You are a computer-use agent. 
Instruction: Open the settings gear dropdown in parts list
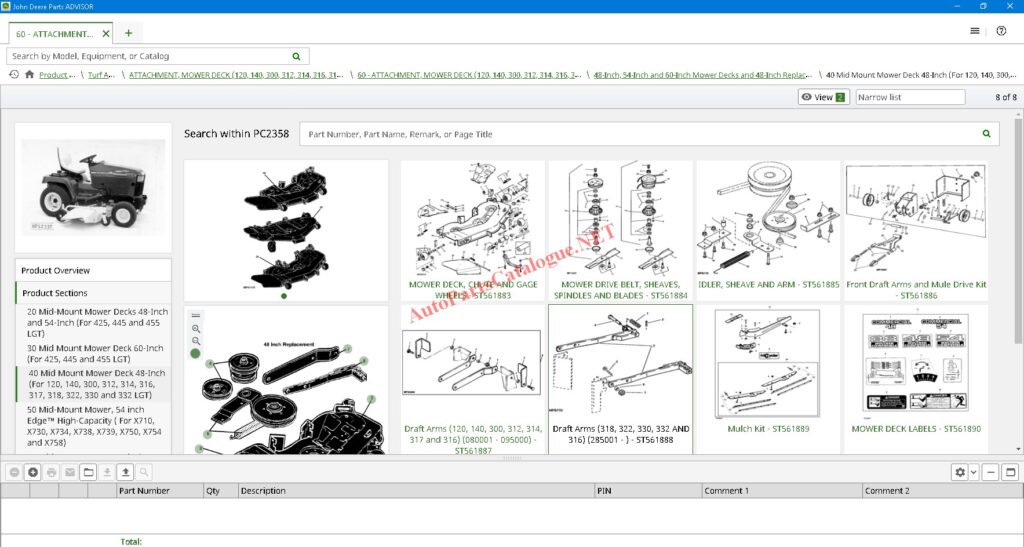965,472
